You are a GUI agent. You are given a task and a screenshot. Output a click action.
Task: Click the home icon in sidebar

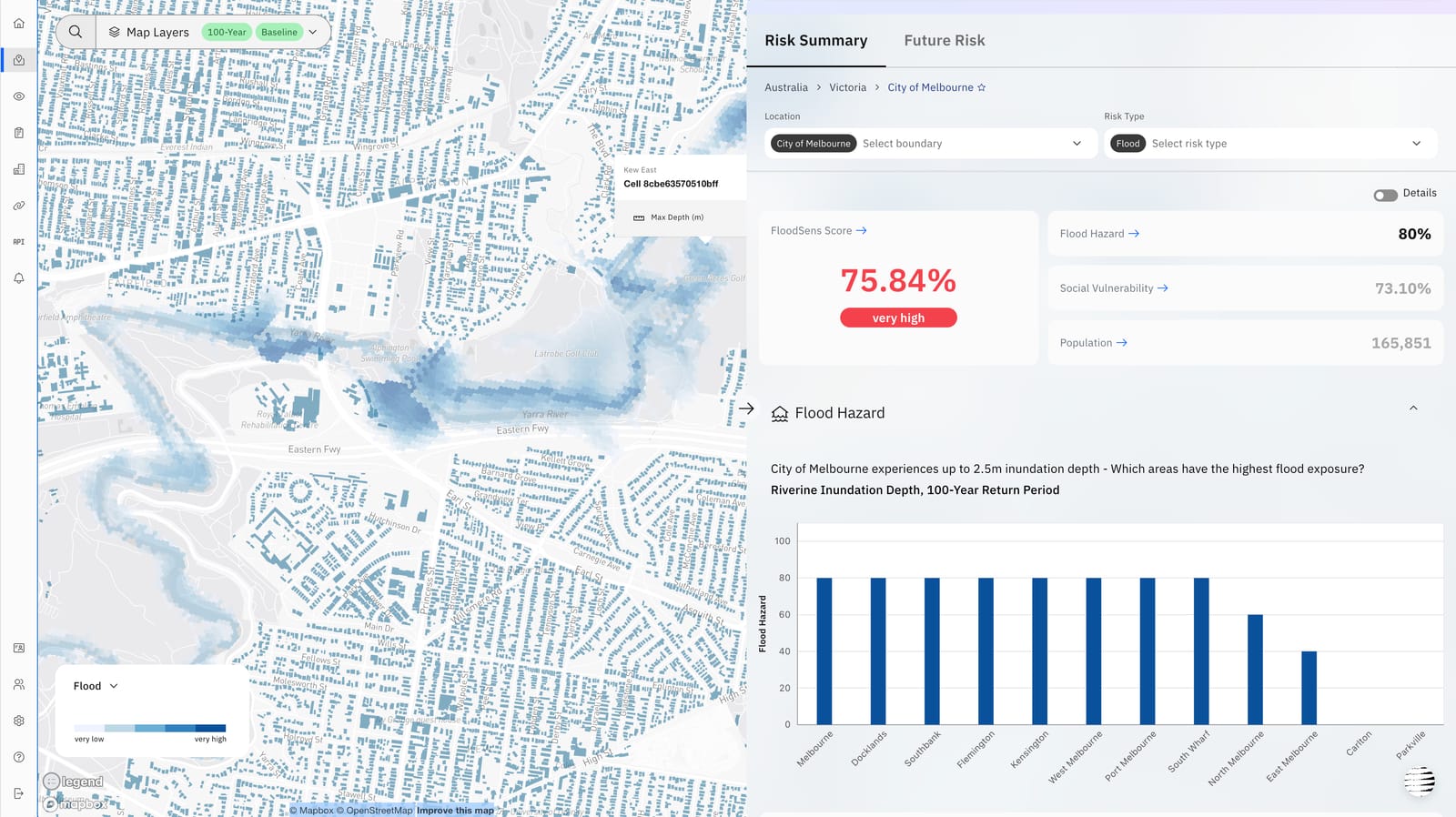[x=18, y=24]
